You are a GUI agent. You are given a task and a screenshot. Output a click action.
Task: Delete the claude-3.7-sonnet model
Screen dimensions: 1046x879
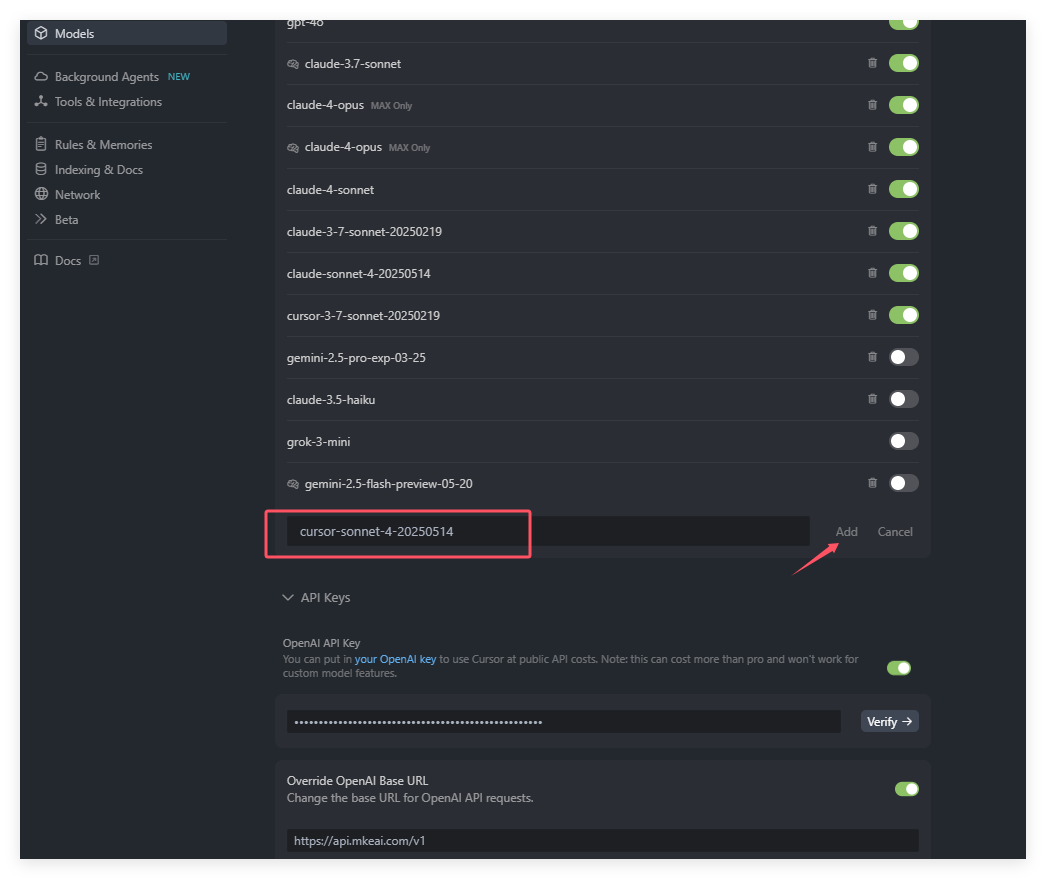[872, 63]
